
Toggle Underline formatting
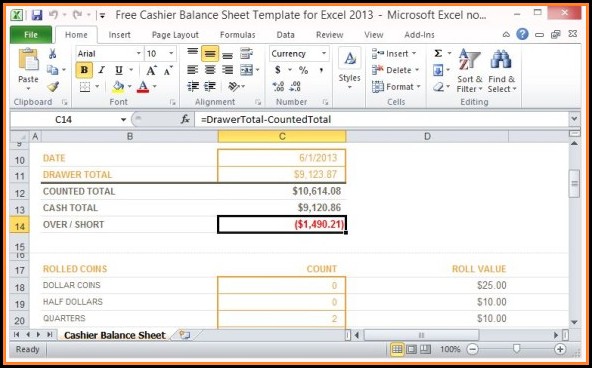pos(119,70)
